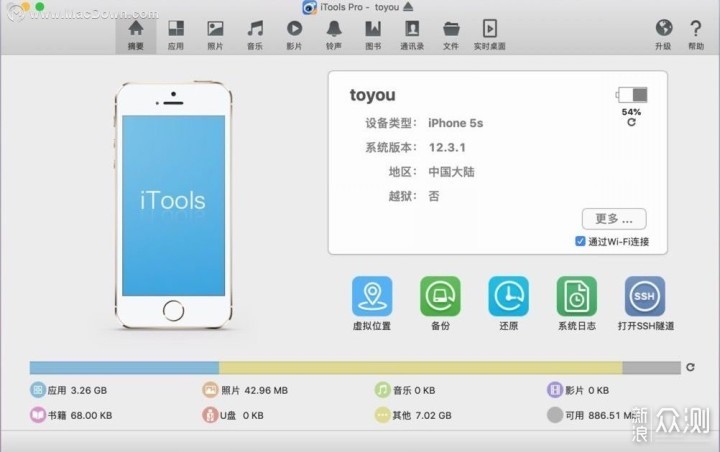Open the 铃声 ringtone tab

pyautogui.click(x=333, y=33)
